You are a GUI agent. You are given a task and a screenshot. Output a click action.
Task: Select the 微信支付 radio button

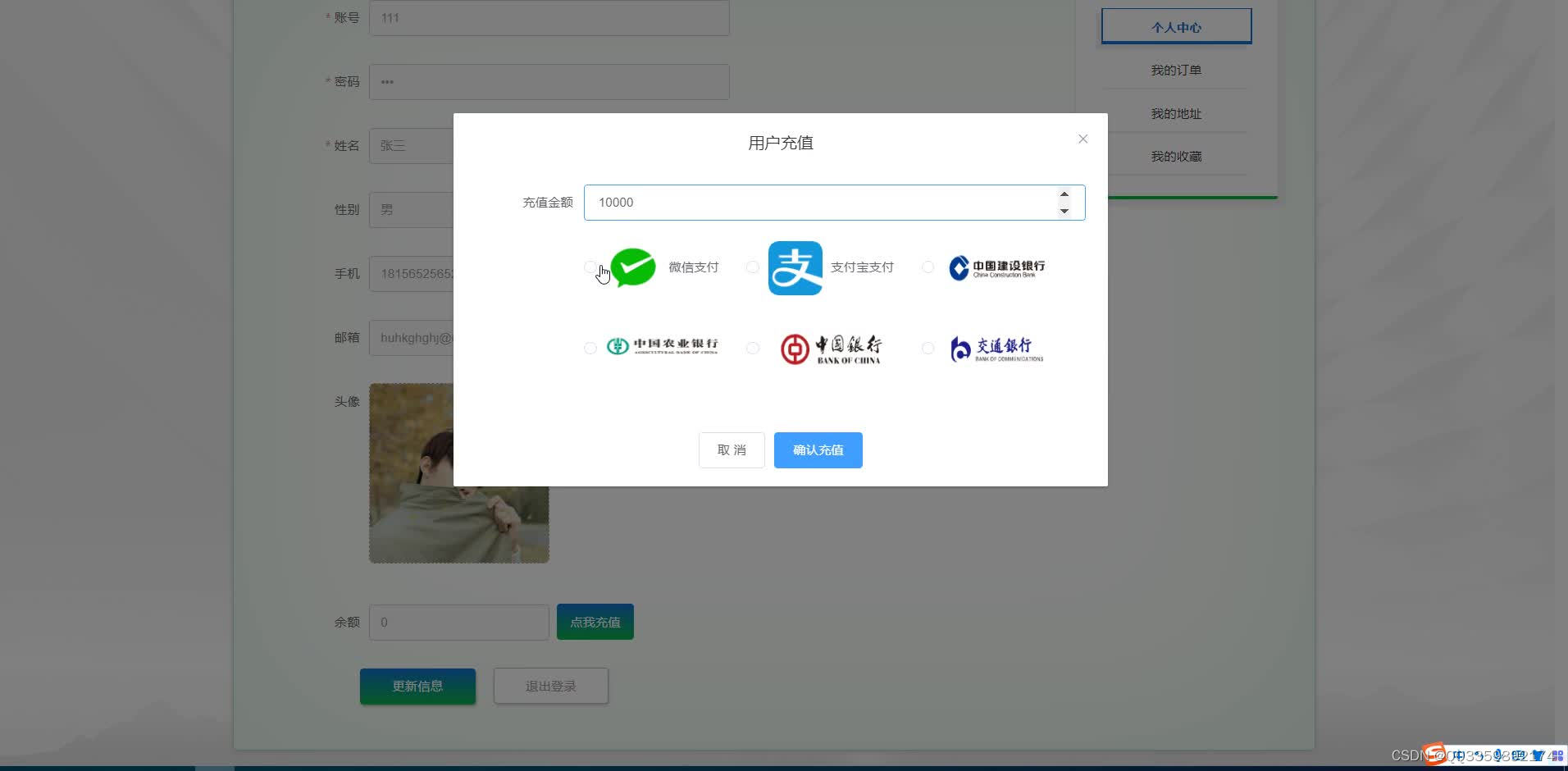(x=590, y=267)
